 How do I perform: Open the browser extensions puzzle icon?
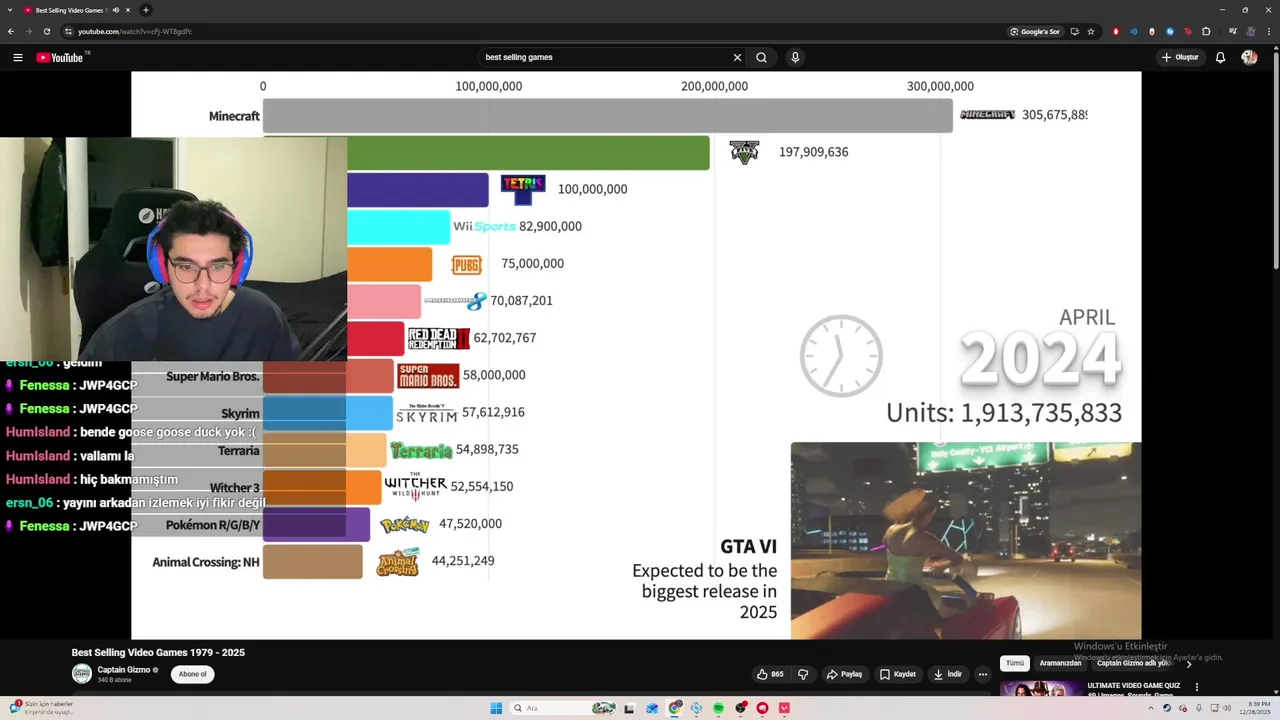pyautogui.click(x=1206, y=31)
